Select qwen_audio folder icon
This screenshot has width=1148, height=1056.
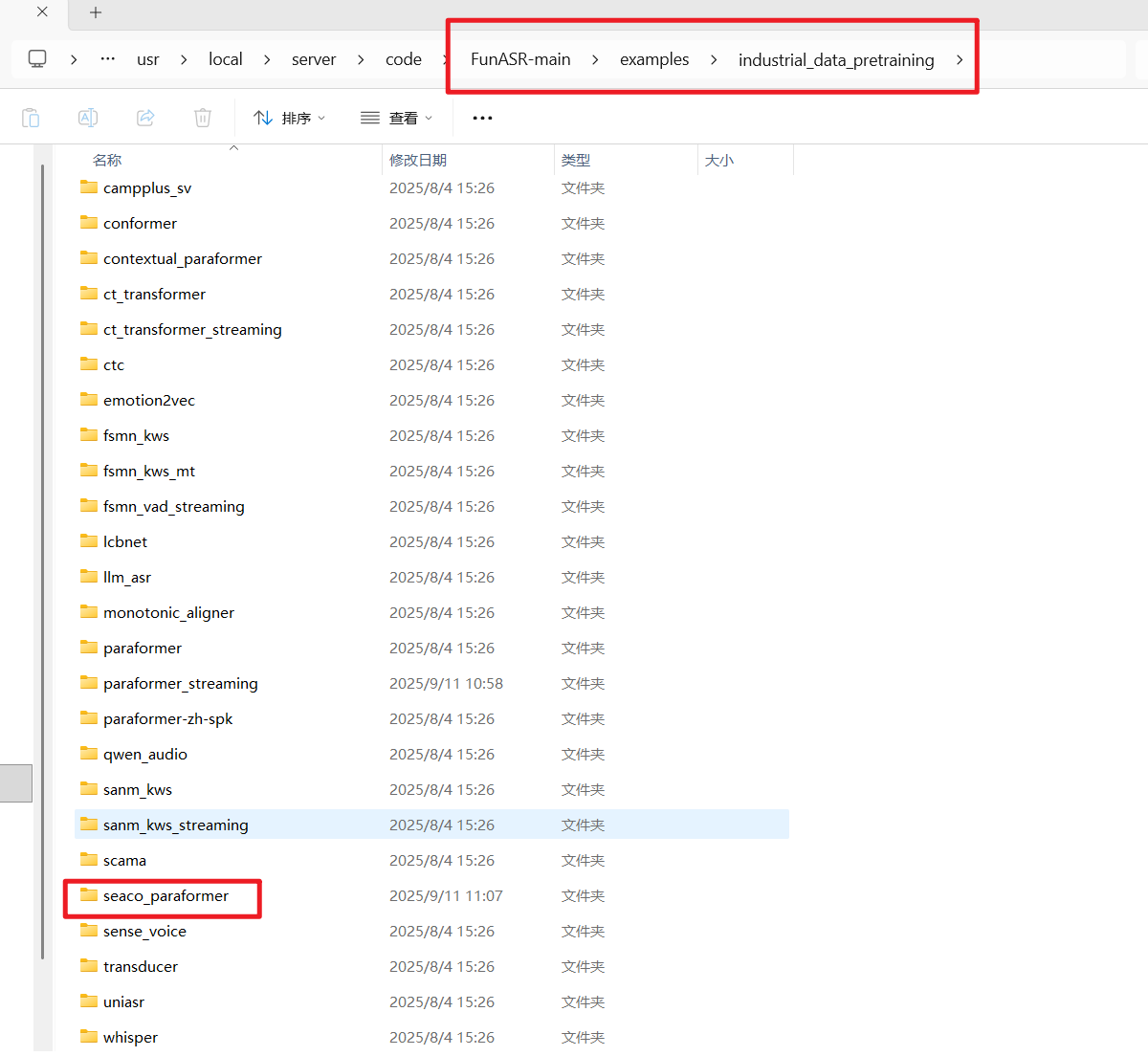(x=89, y=754)
